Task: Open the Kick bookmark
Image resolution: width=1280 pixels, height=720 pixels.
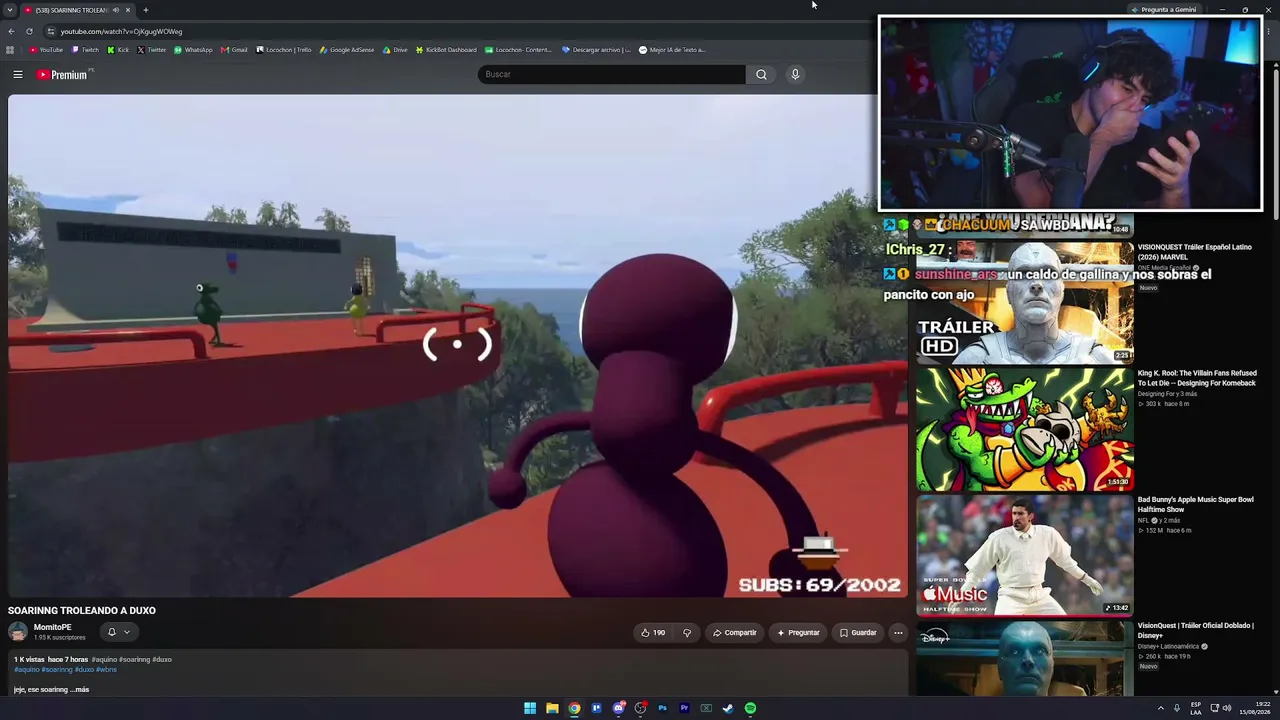Action: click(x=118, y=49)
